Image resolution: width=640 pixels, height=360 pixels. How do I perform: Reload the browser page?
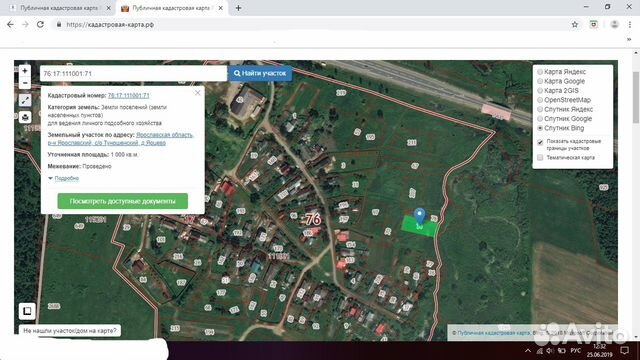40,24
